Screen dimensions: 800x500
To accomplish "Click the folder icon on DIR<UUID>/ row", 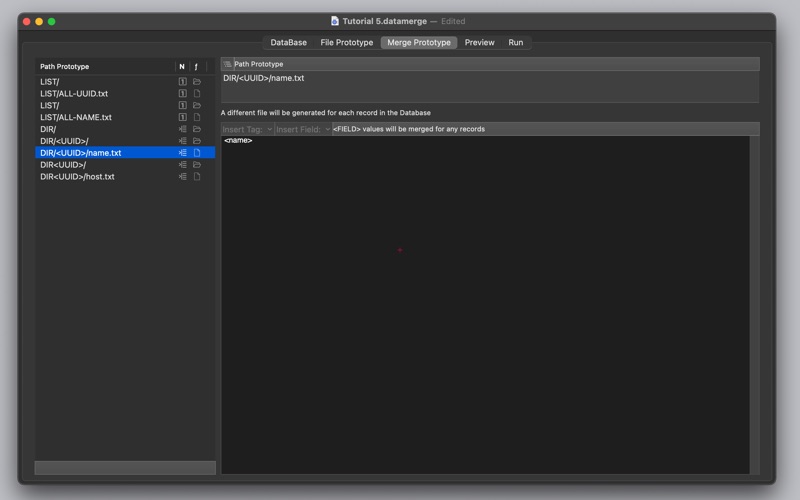I will tap(196, 164).
